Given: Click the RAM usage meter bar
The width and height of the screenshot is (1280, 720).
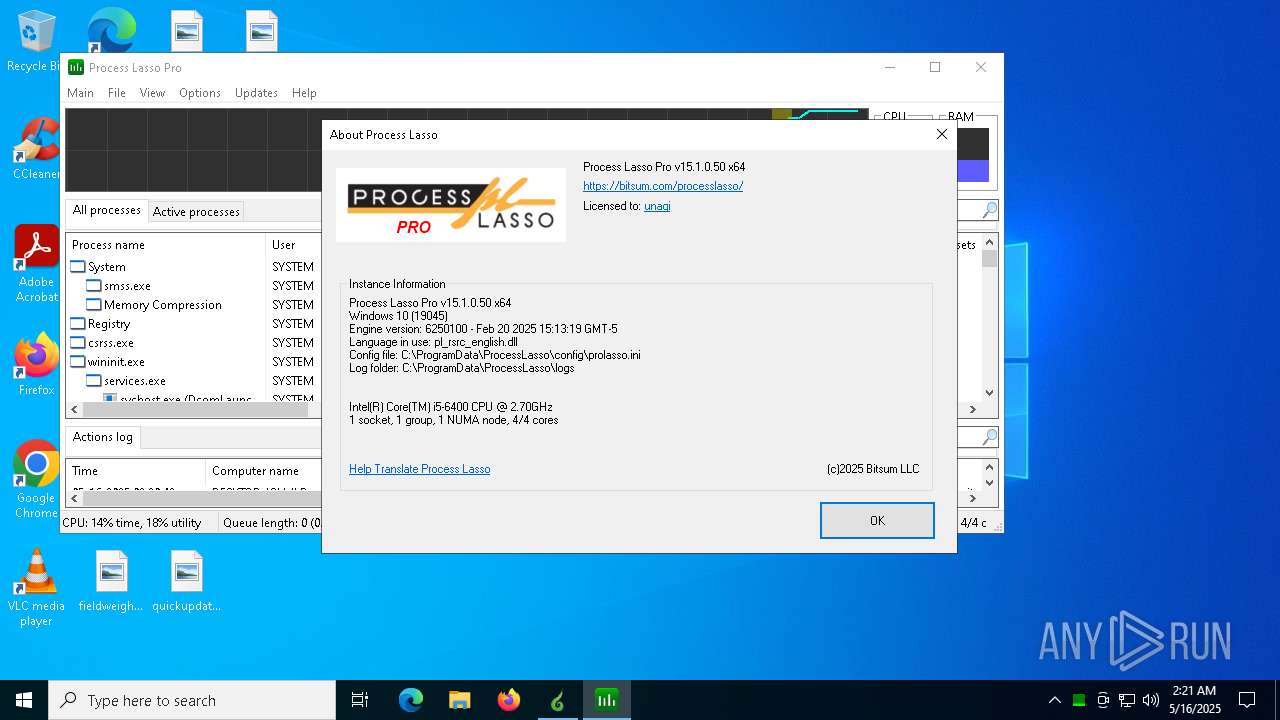Looking at the screenshot, I should pos(973,155).
